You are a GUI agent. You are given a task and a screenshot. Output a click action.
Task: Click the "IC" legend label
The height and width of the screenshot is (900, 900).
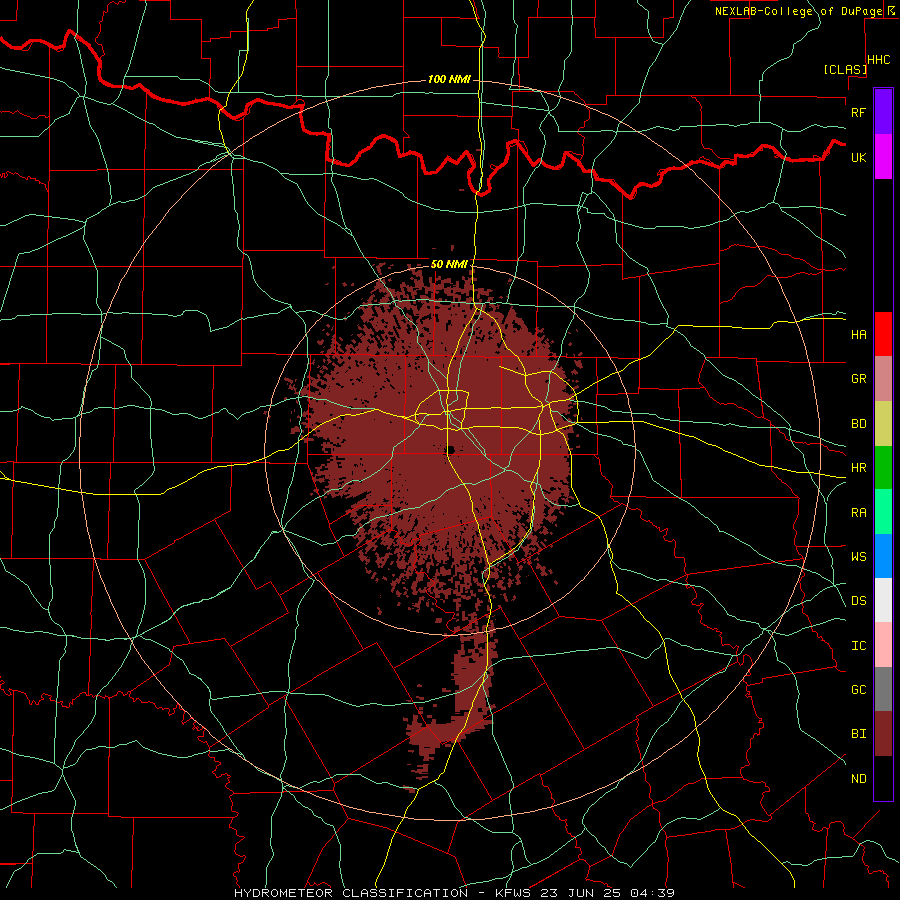pyautogui.click(x=858, y=646)
